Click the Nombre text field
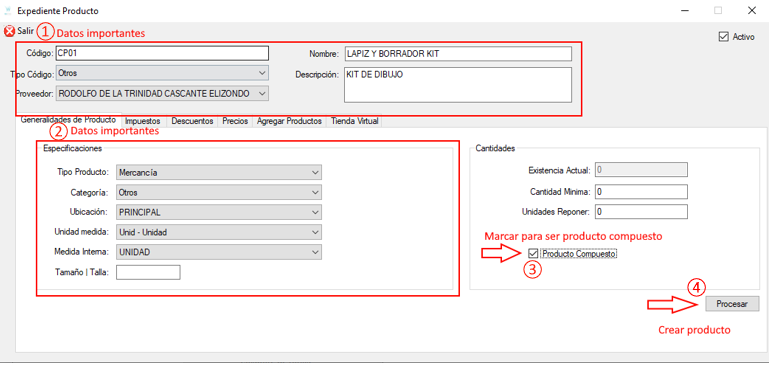775x367 pixels. pyautogui.click(x=458, y=54)
